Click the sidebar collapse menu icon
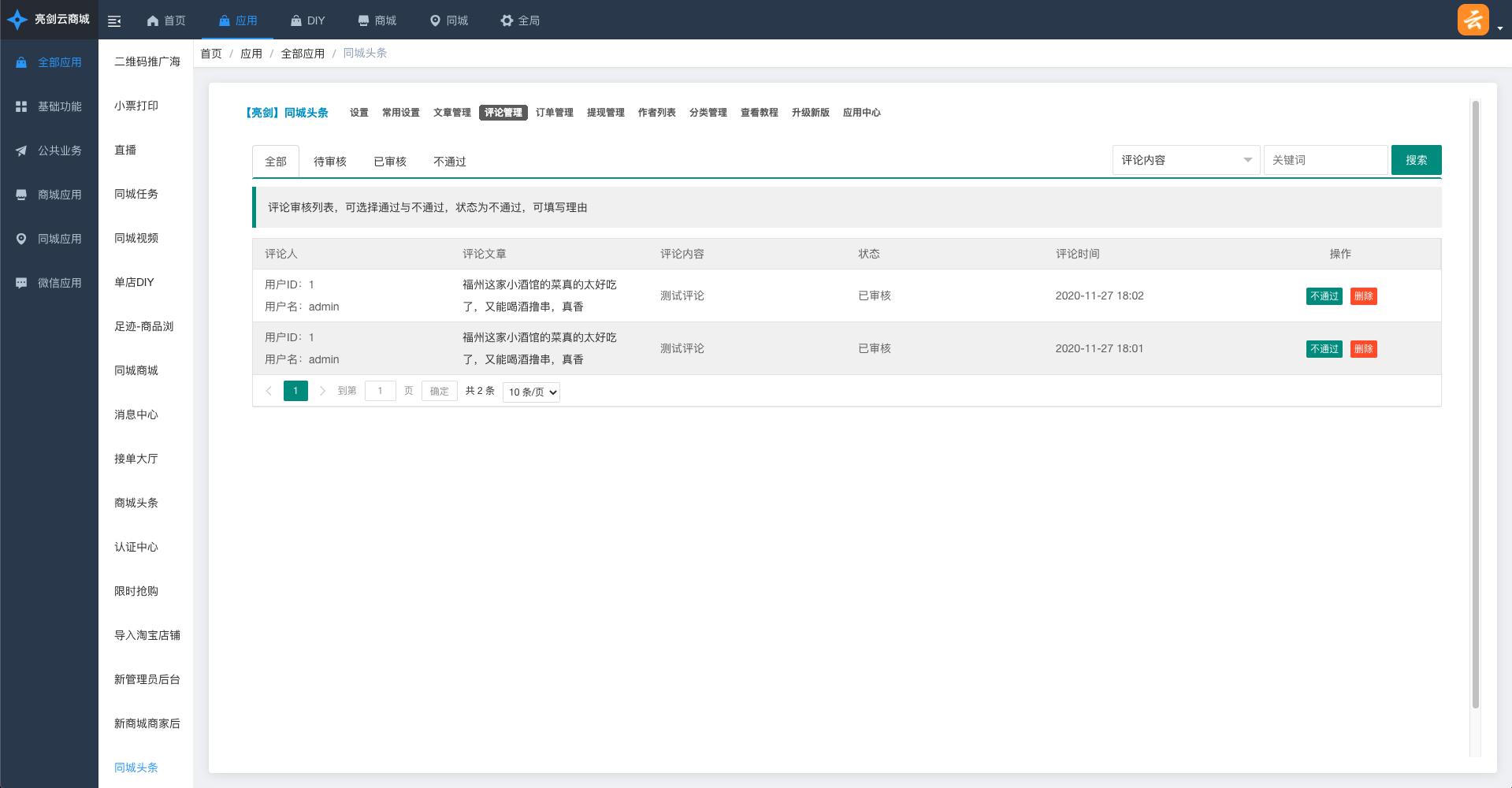This screenshot has height=788, width=1512. pyautogui.click(x=114, y=21)
